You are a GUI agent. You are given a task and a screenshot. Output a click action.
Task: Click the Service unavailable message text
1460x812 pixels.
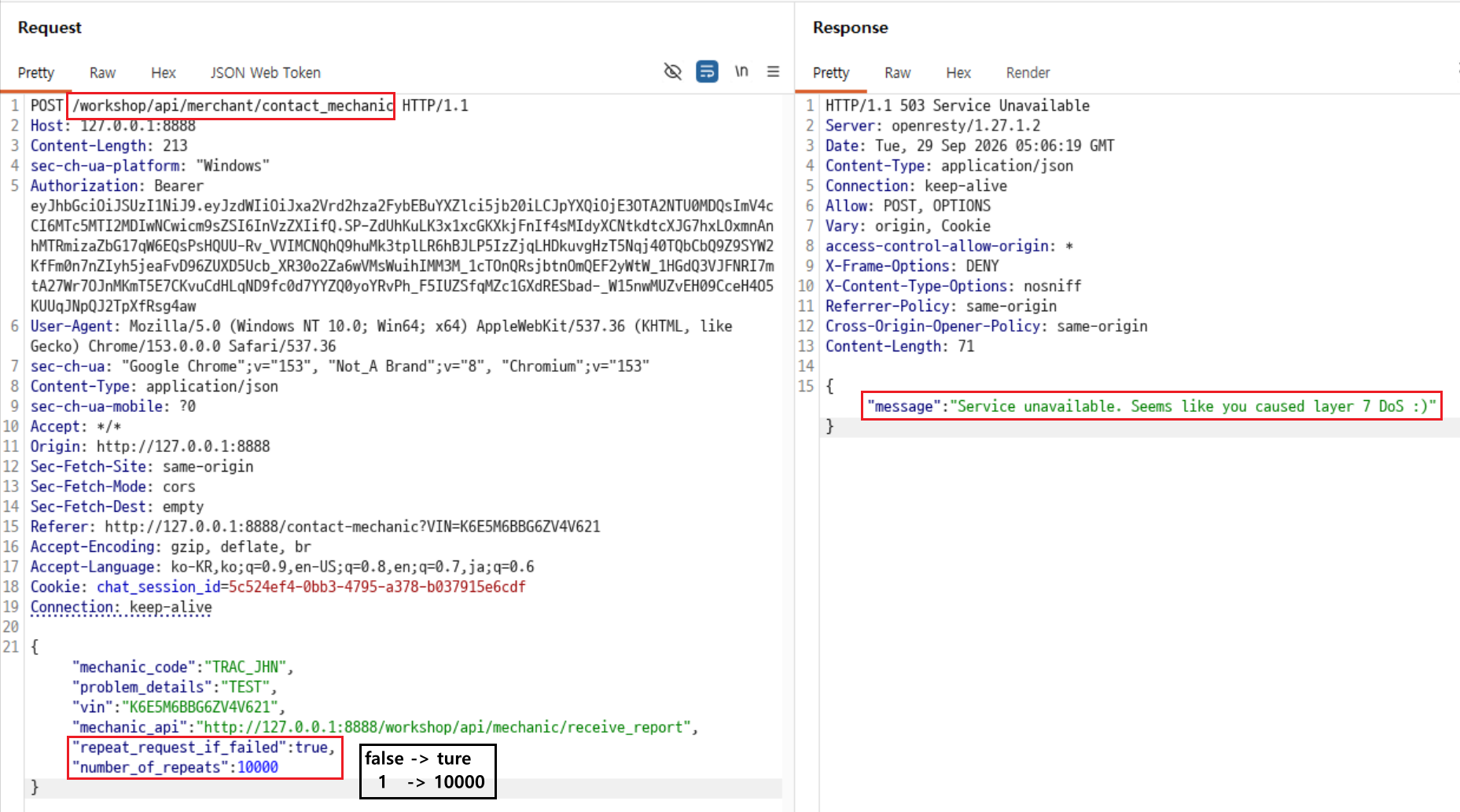[x=1193, y=406]
